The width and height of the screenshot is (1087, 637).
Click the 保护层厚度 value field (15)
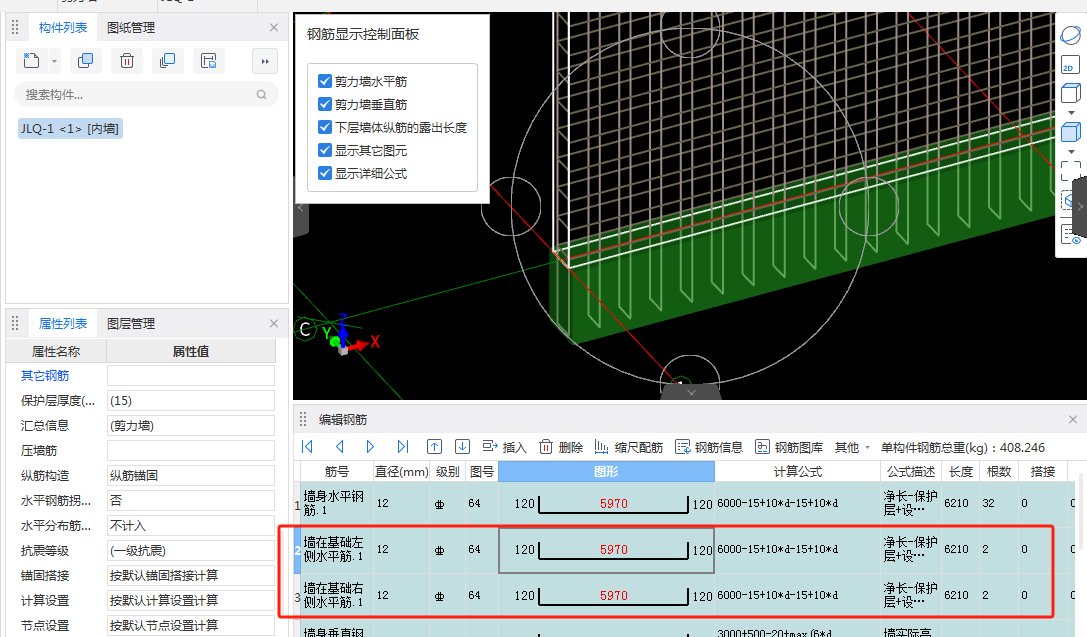click(x=191, y=401)
